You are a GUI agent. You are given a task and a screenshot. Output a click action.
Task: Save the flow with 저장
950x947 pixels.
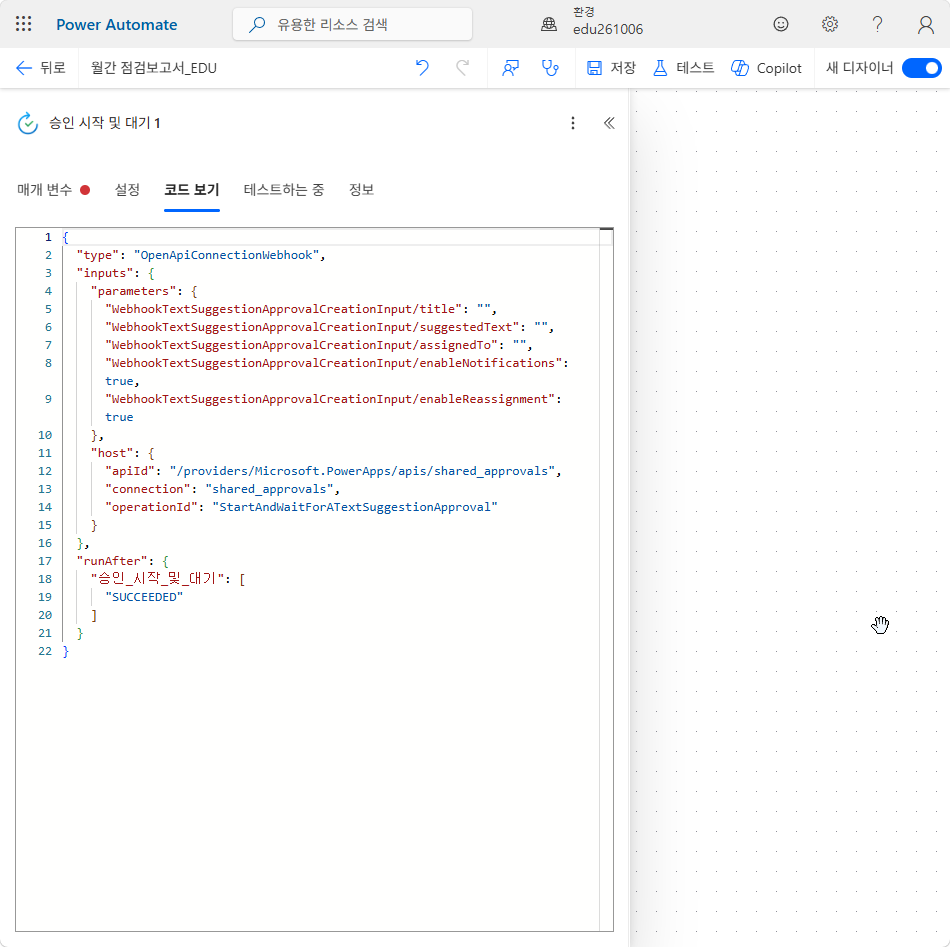point(611,68)
